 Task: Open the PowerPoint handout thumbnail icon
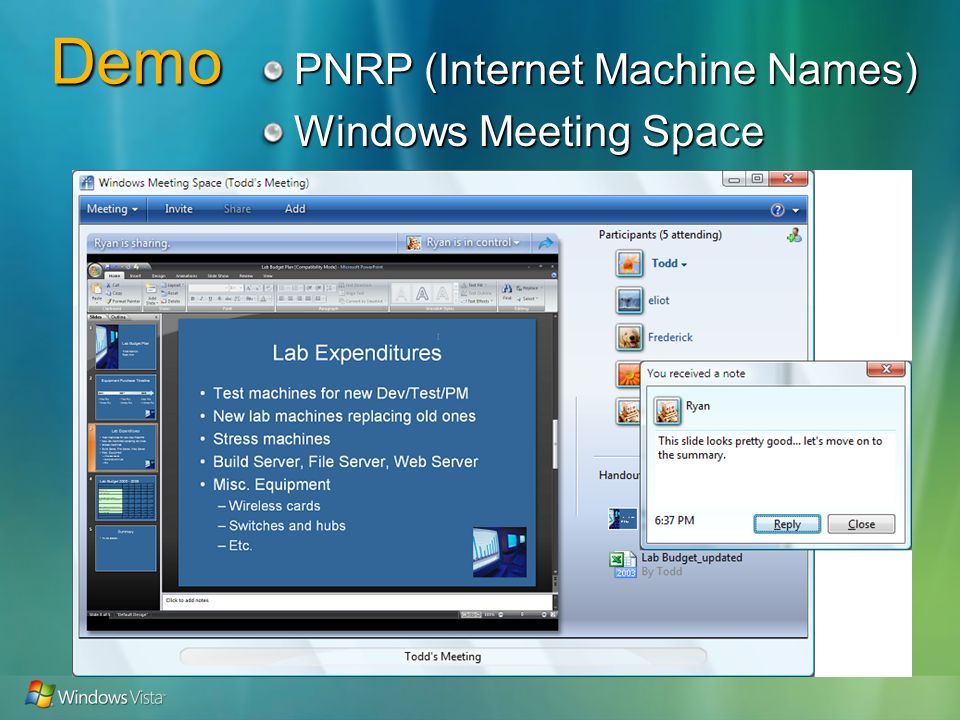[623, 518]
